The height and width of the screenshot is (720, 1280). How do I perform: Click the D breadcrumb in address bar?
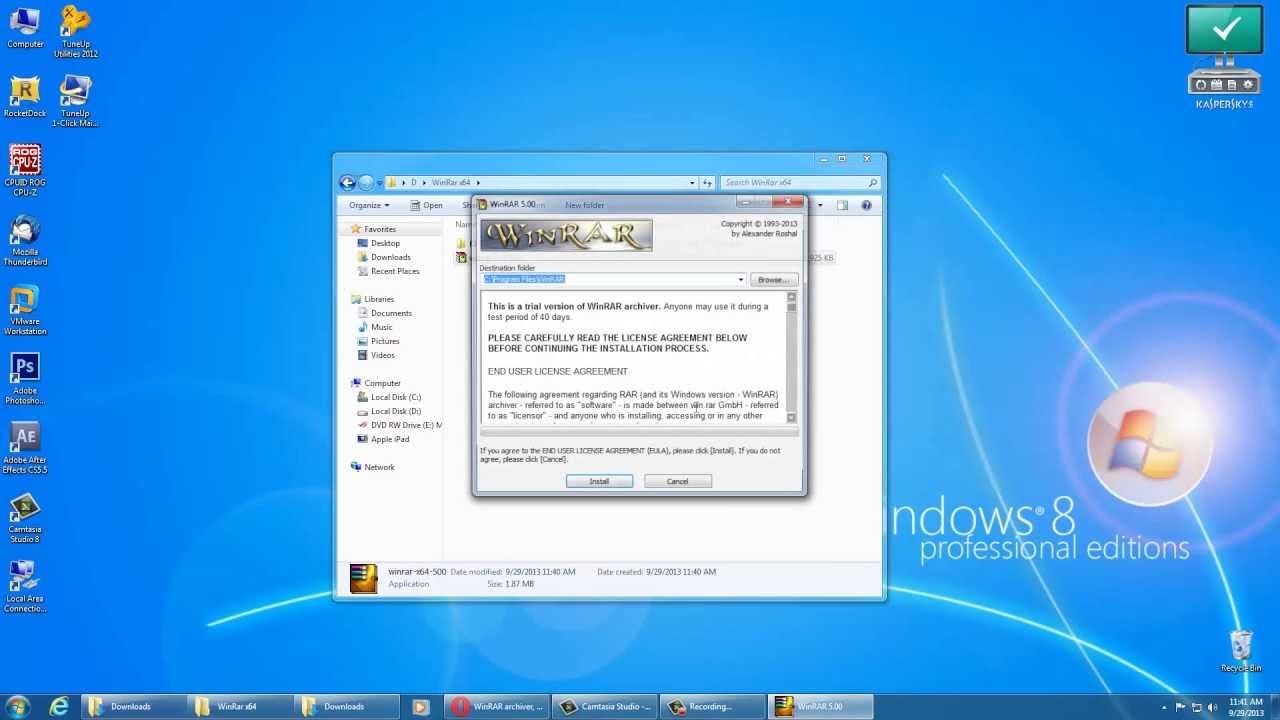pos(413,183)
